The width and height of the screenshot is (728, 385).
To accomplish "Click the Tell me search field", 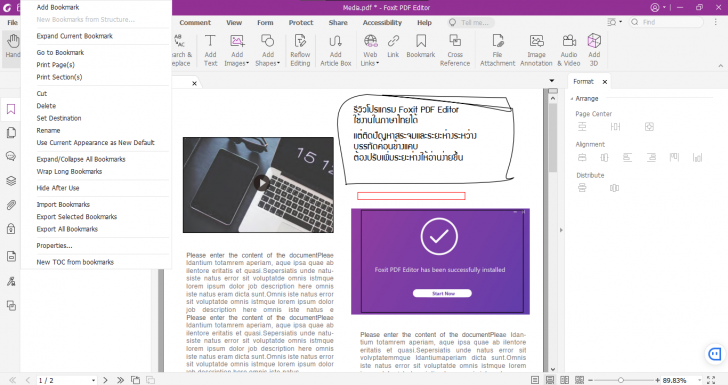I will pyautogui.click(x=471, y=22).
